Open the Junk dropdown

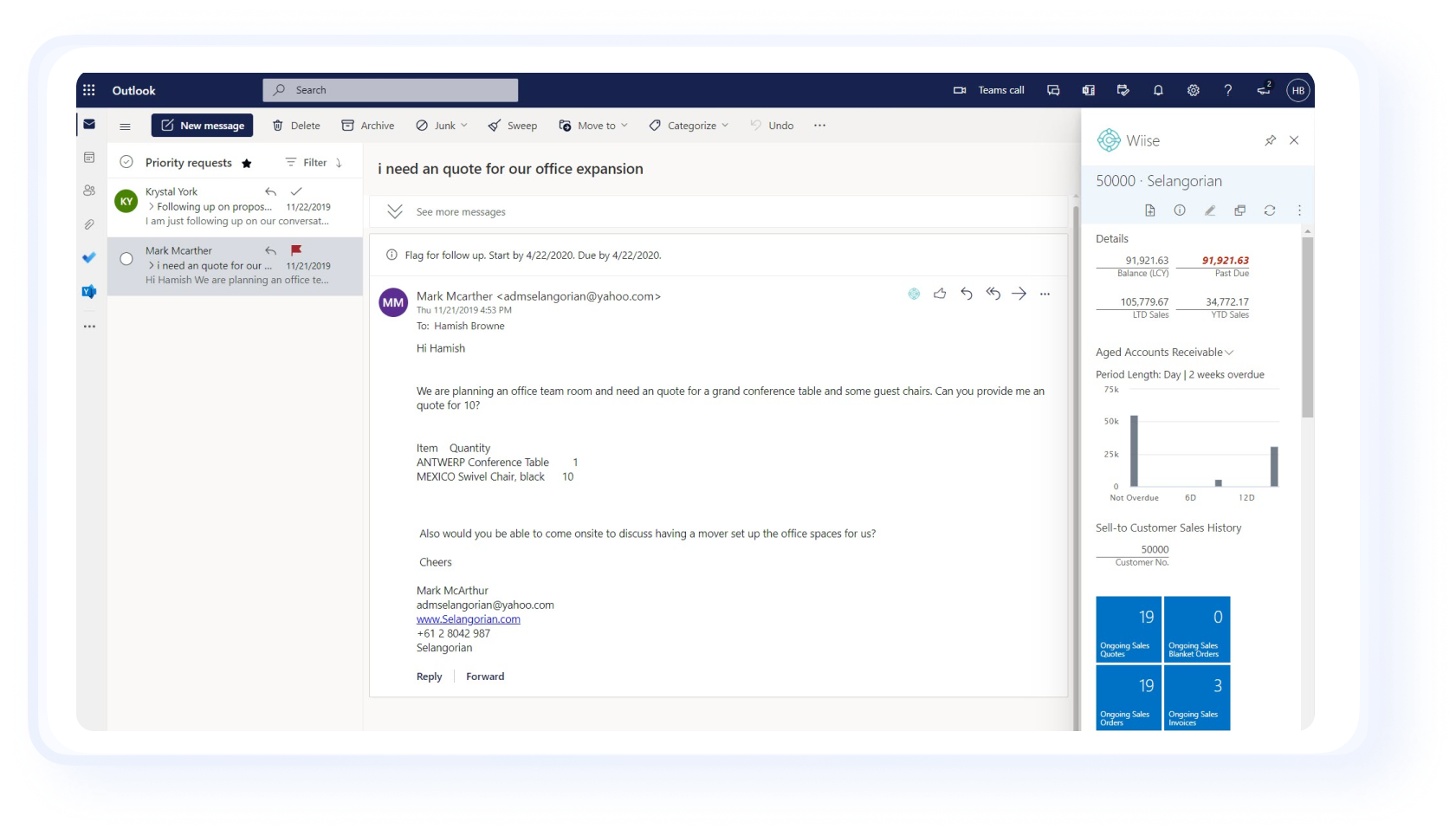(442, 126)
